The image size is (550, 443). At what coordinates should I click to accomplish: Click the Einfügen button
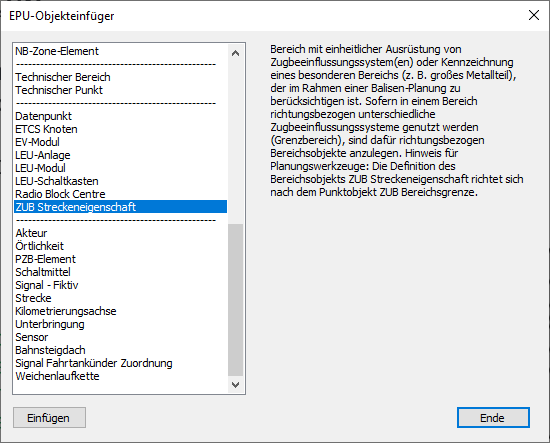[49, 417]
